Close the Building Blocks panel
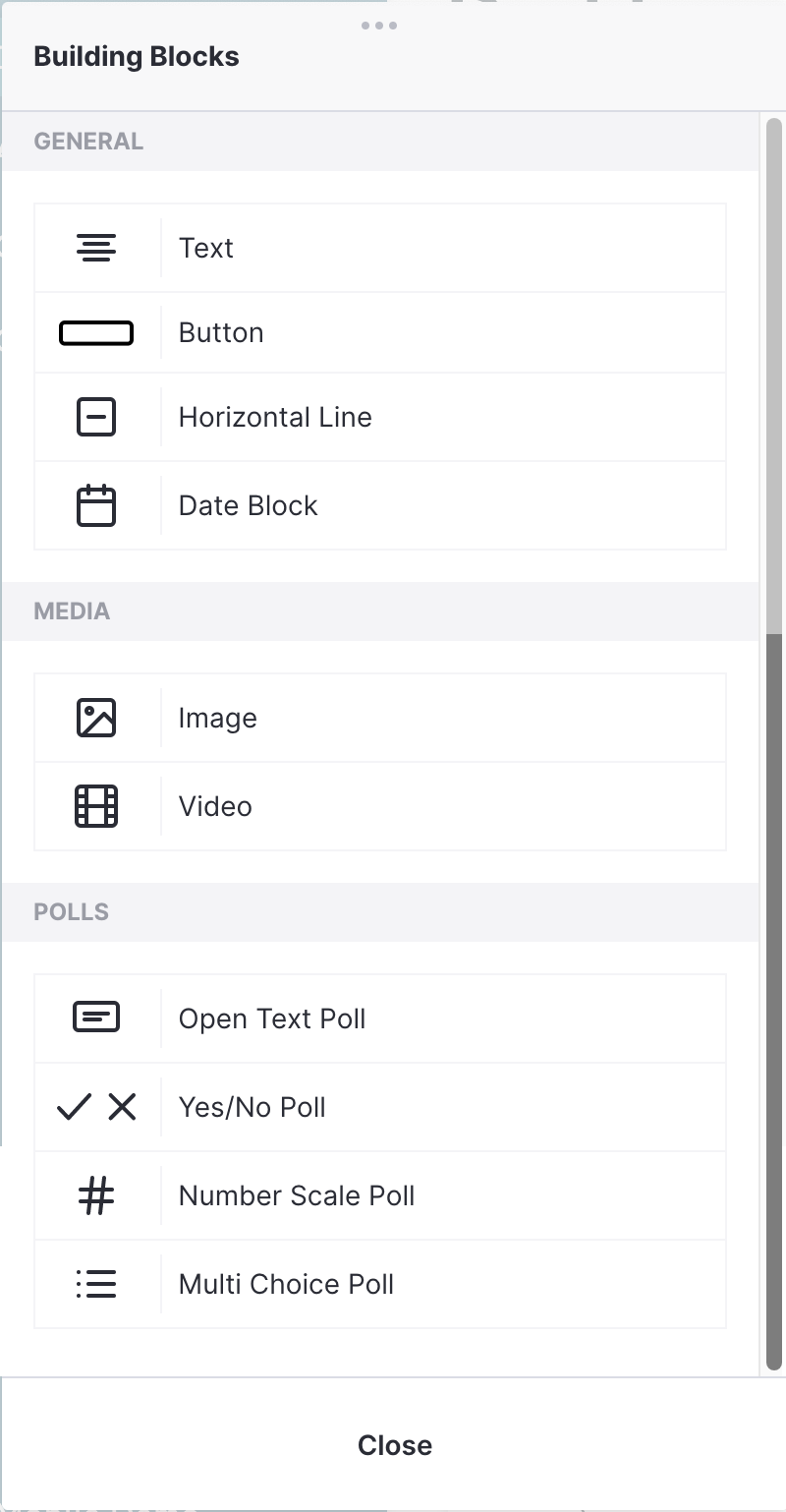The image size is (786, 1512). point(395,1445)
